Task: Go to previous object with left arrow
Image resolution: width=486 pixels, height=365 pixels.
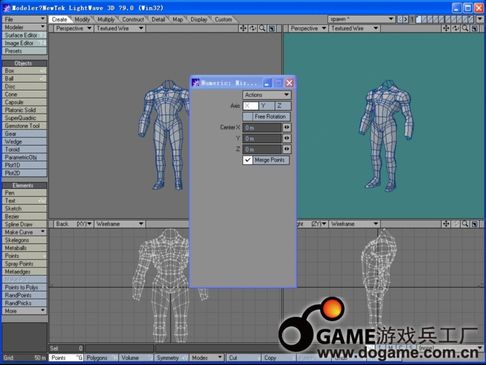Action: tap(400, 19)
